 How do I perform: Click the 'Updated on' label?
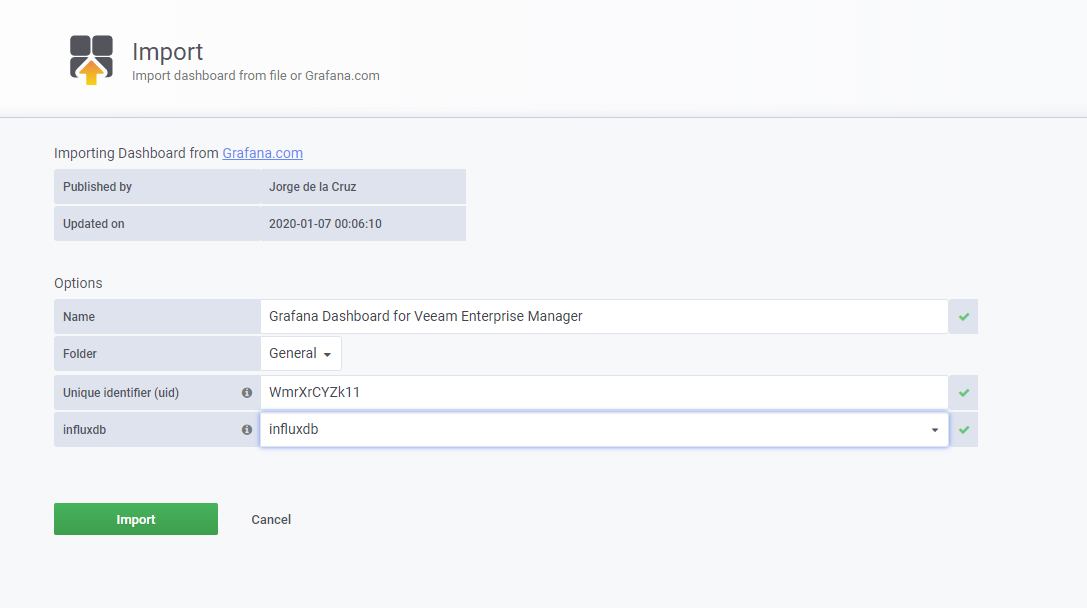pyautogui.click(x=94, y=224)
